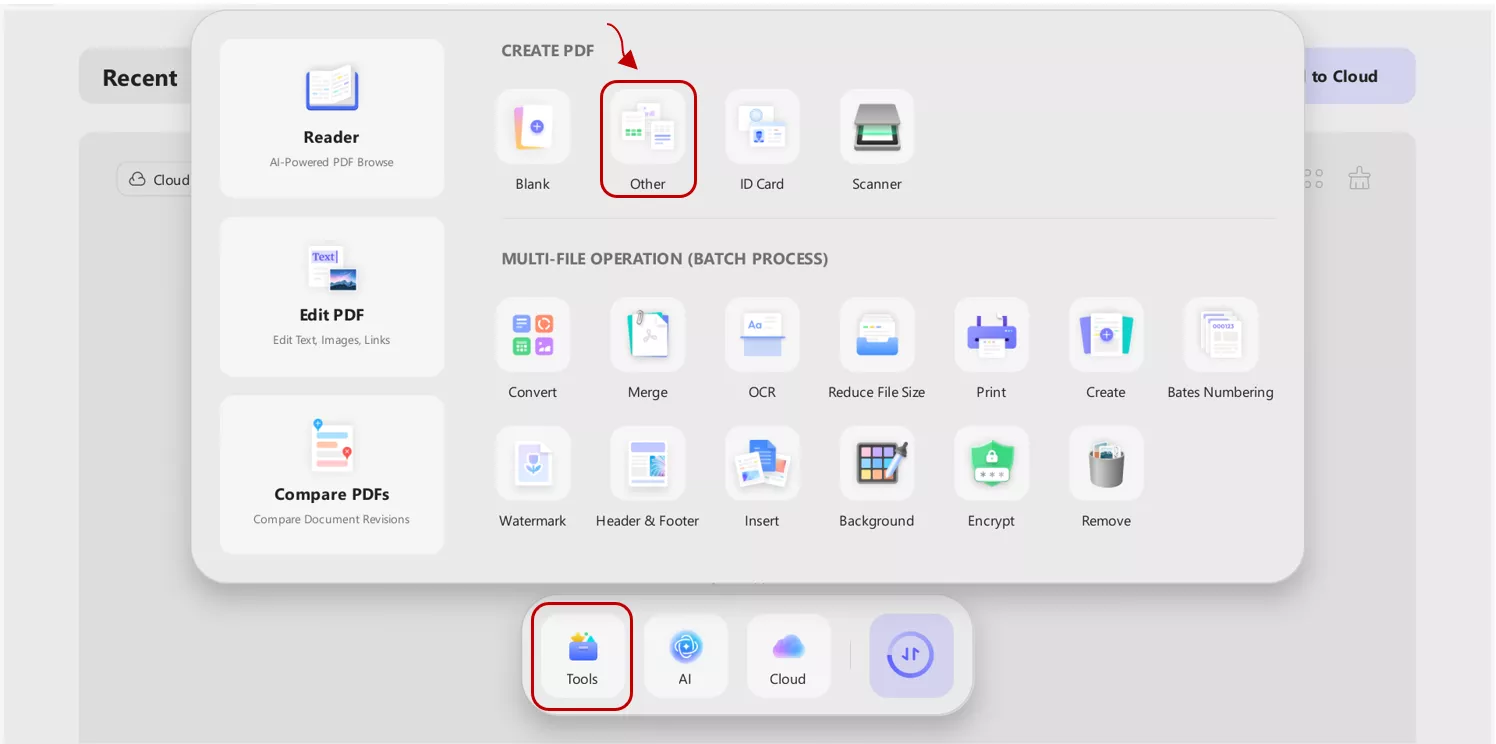1496x744 pixels.
Task: Open the batch Convert tool
Action: [532, 335]
